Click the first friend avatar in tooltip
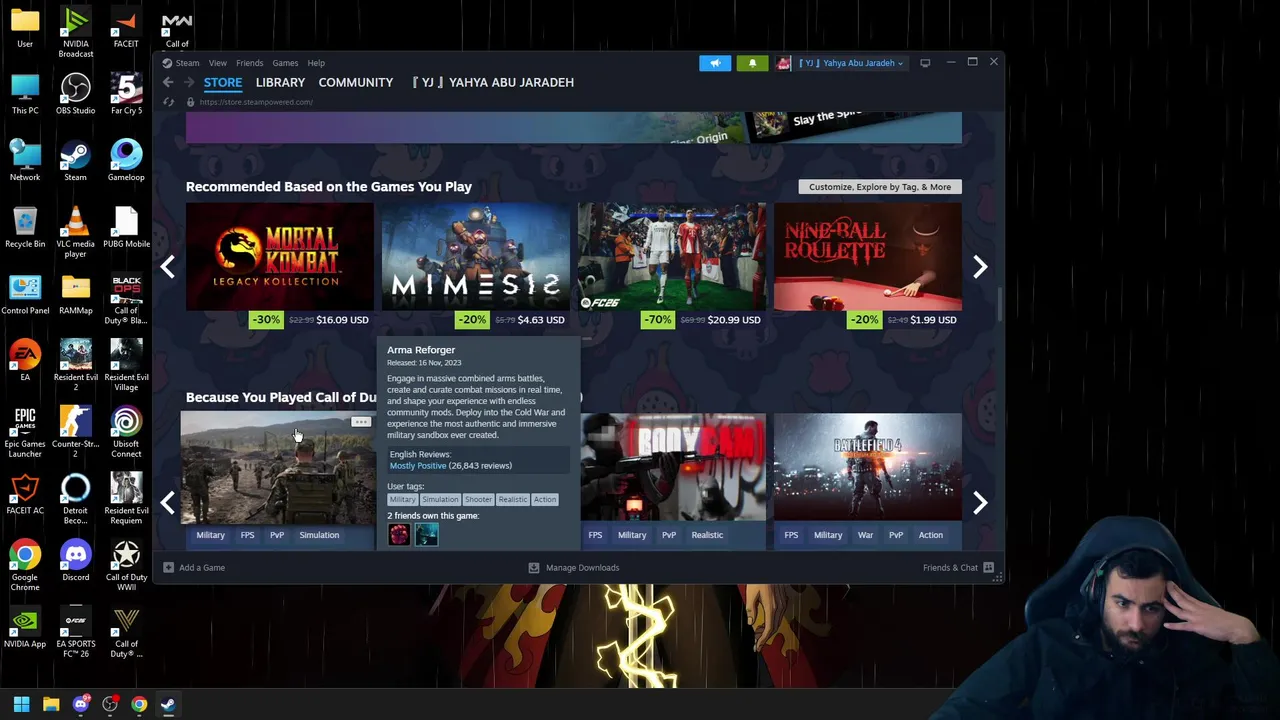The width and height of the screenshot is (1280, 720). (399, 535)
